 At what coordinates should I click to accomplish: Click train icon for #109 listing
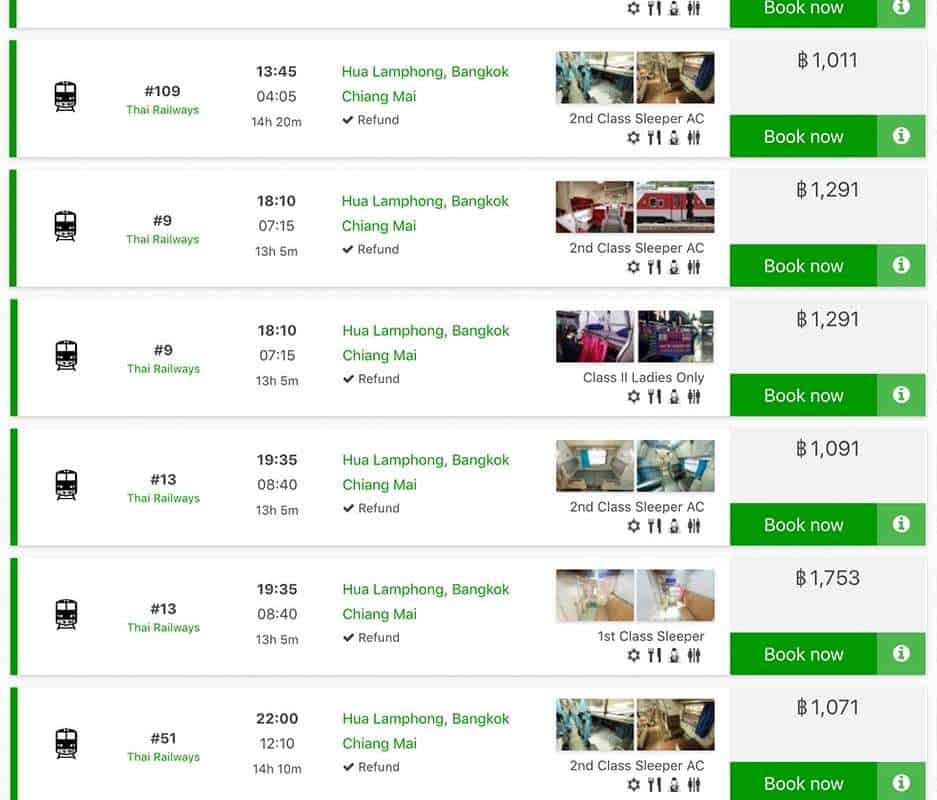tap(65, 97)
